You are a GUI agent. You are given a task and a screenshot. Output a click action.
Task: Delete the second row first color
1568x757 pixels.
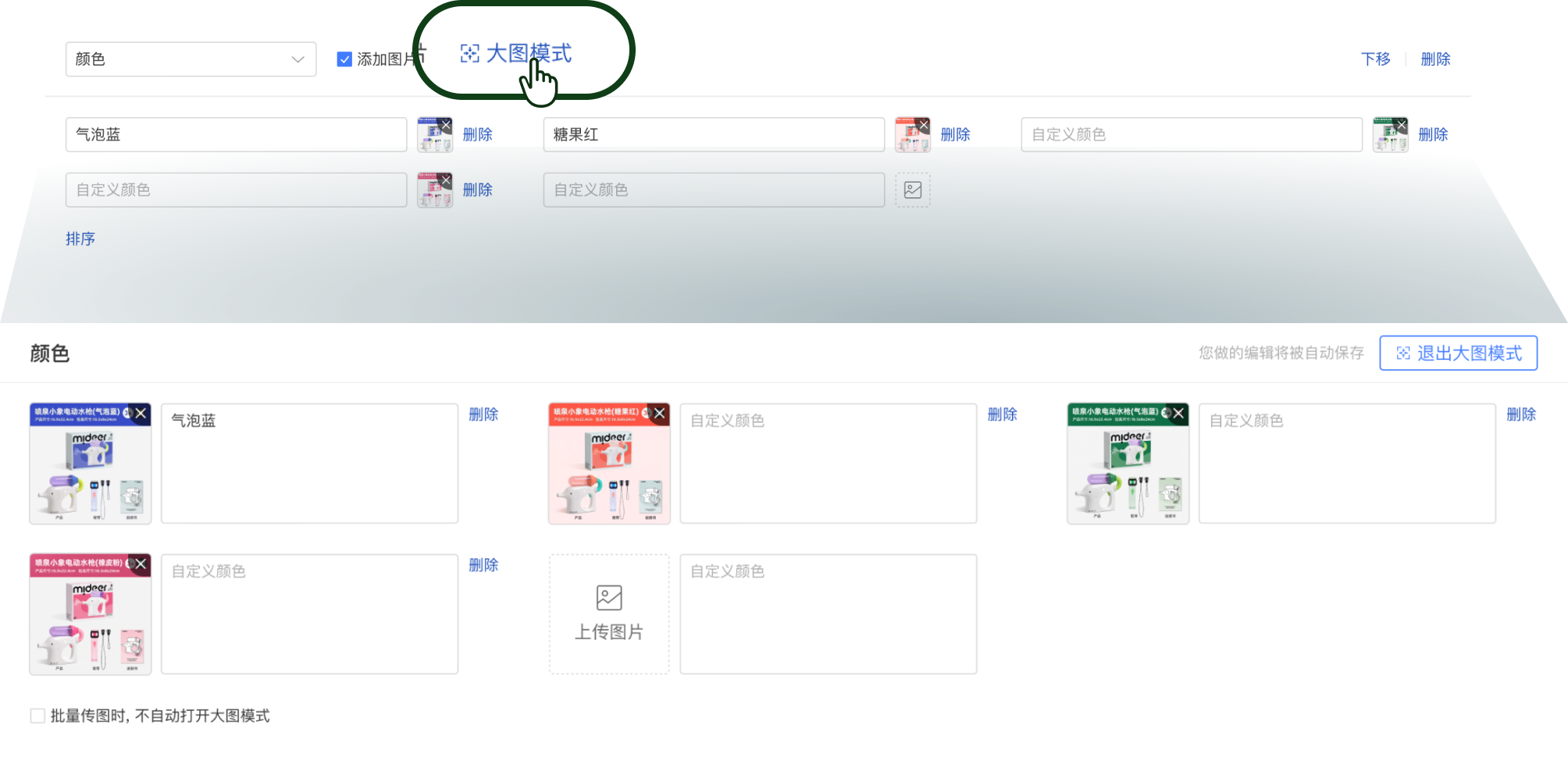(477, 190)
